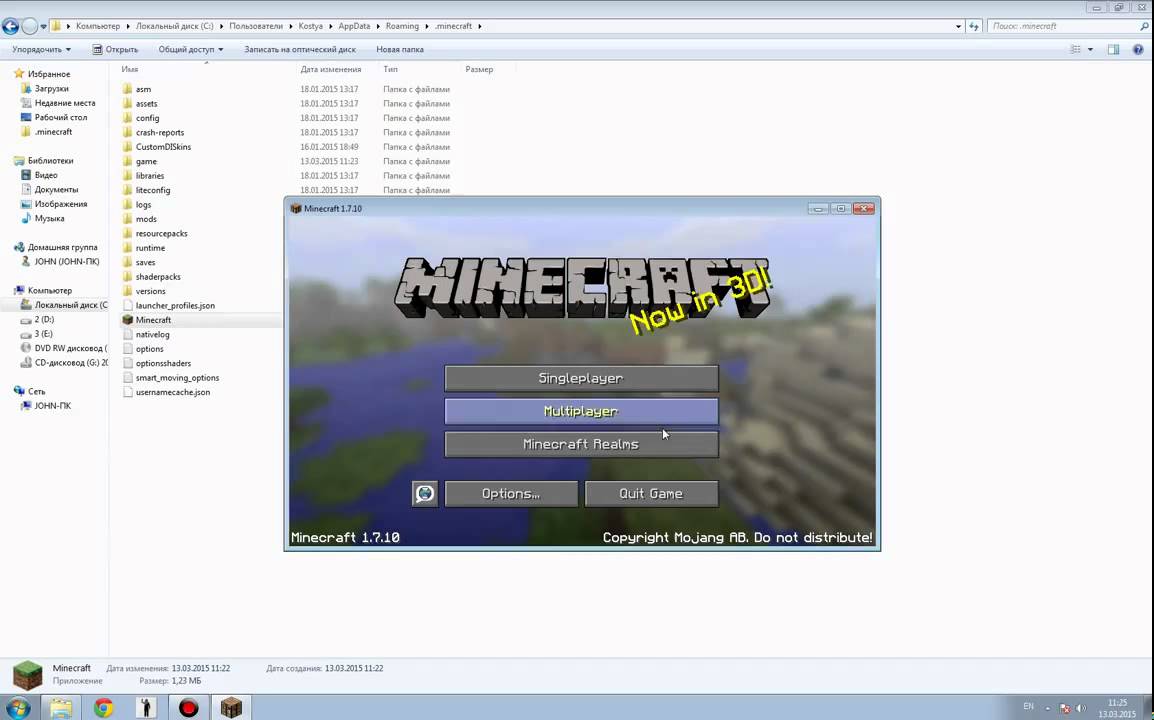Select the optionsshaders file
The width and height of the screenshot is (1154, 720).
(163, 363)
